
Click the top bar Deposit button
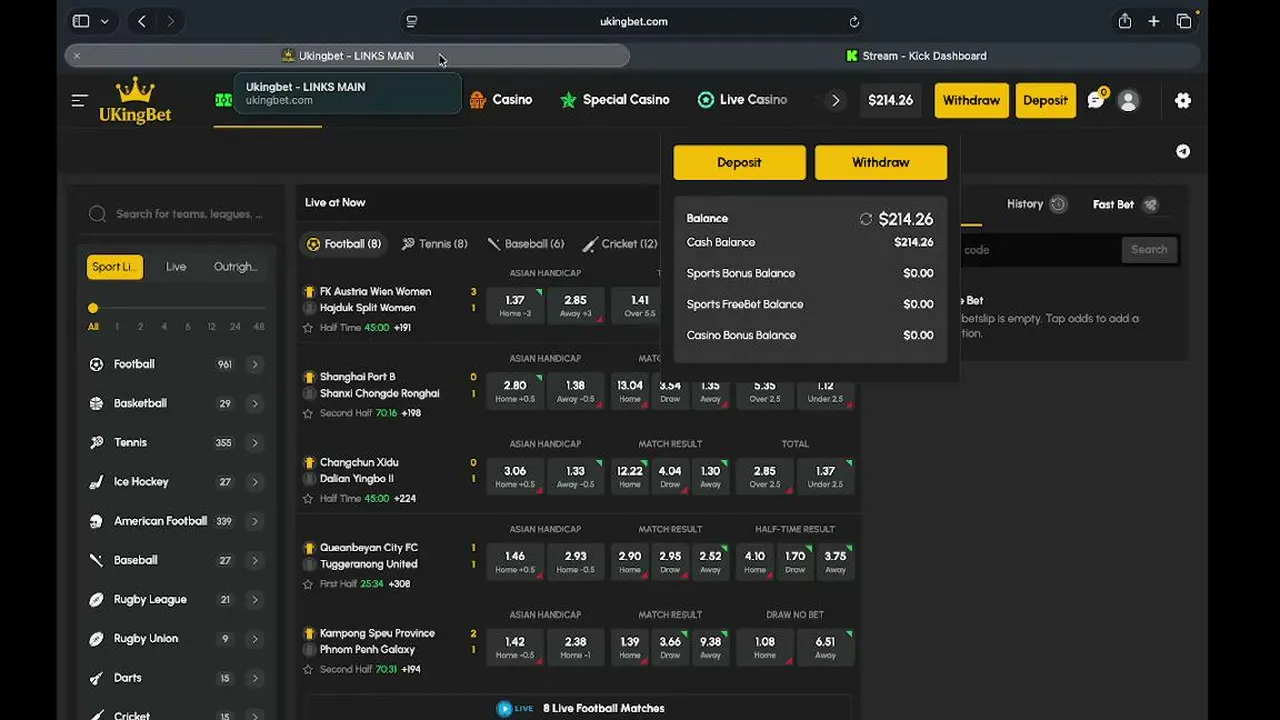1045,100
